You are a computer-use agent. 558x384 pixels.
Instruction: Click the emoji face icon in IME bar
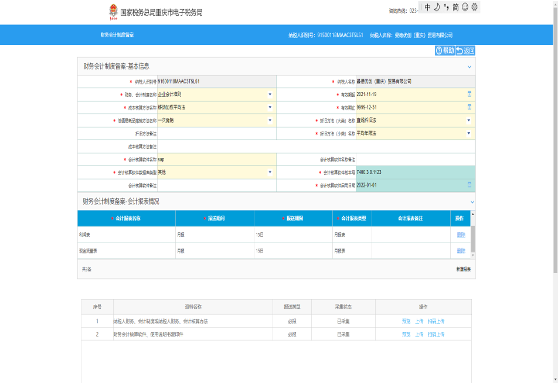point(465,7)
